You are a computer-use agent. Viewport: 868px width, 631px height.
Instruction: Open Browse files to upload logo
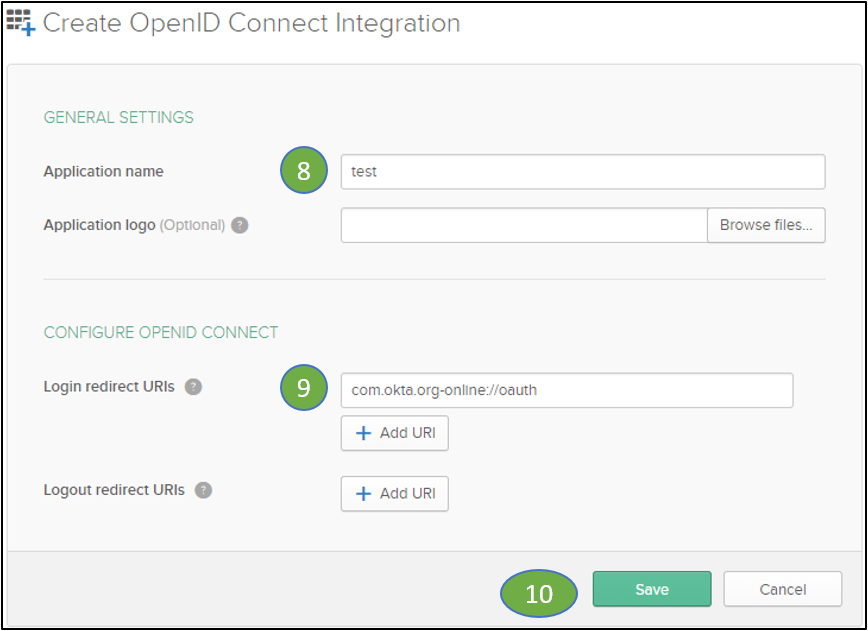pos(766,225)
